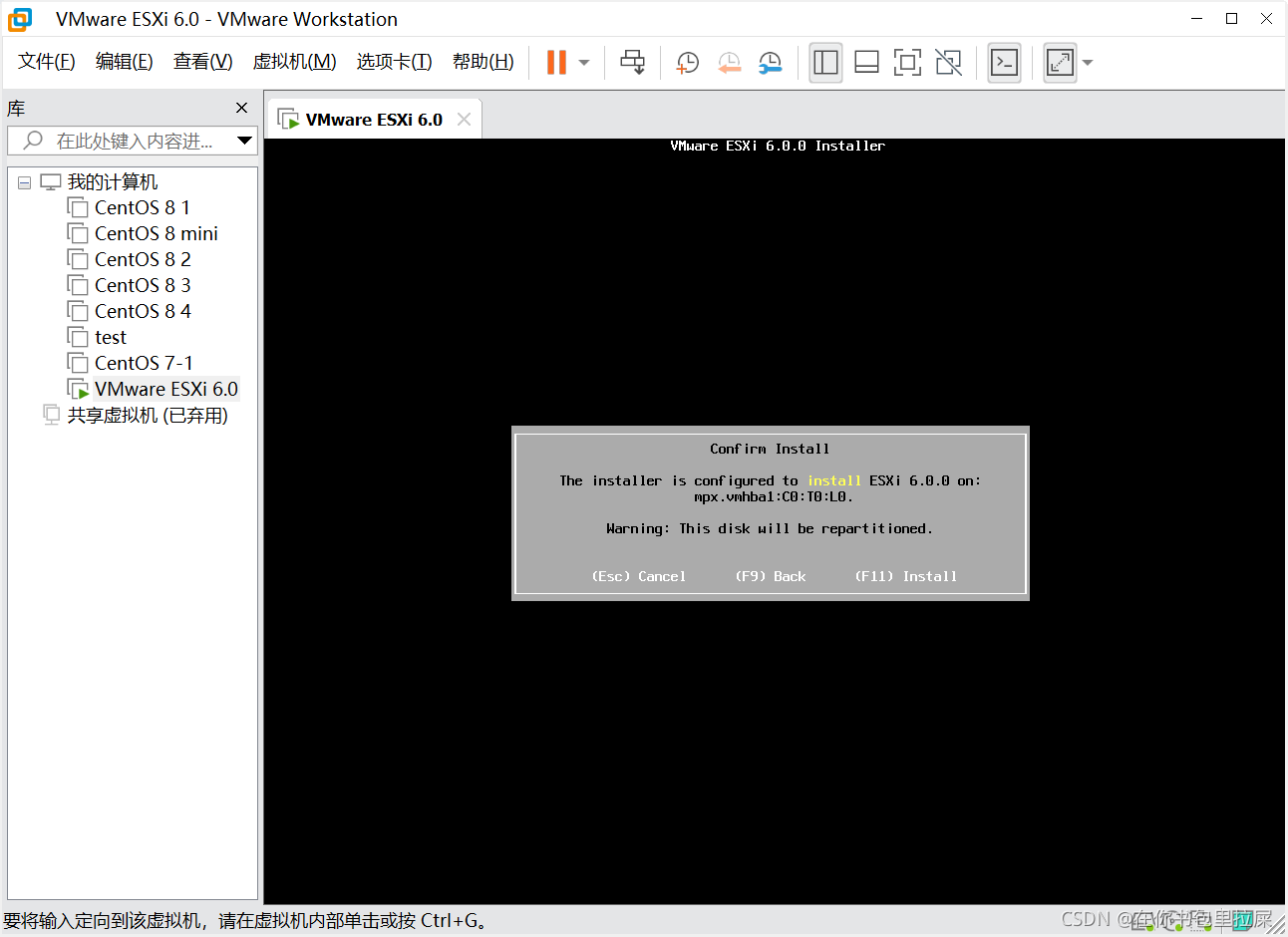The height and width of the screenshot is (937, 1288).
Task: Close the VMware ESXi 6.0 tab
Action: click(464, 120)
